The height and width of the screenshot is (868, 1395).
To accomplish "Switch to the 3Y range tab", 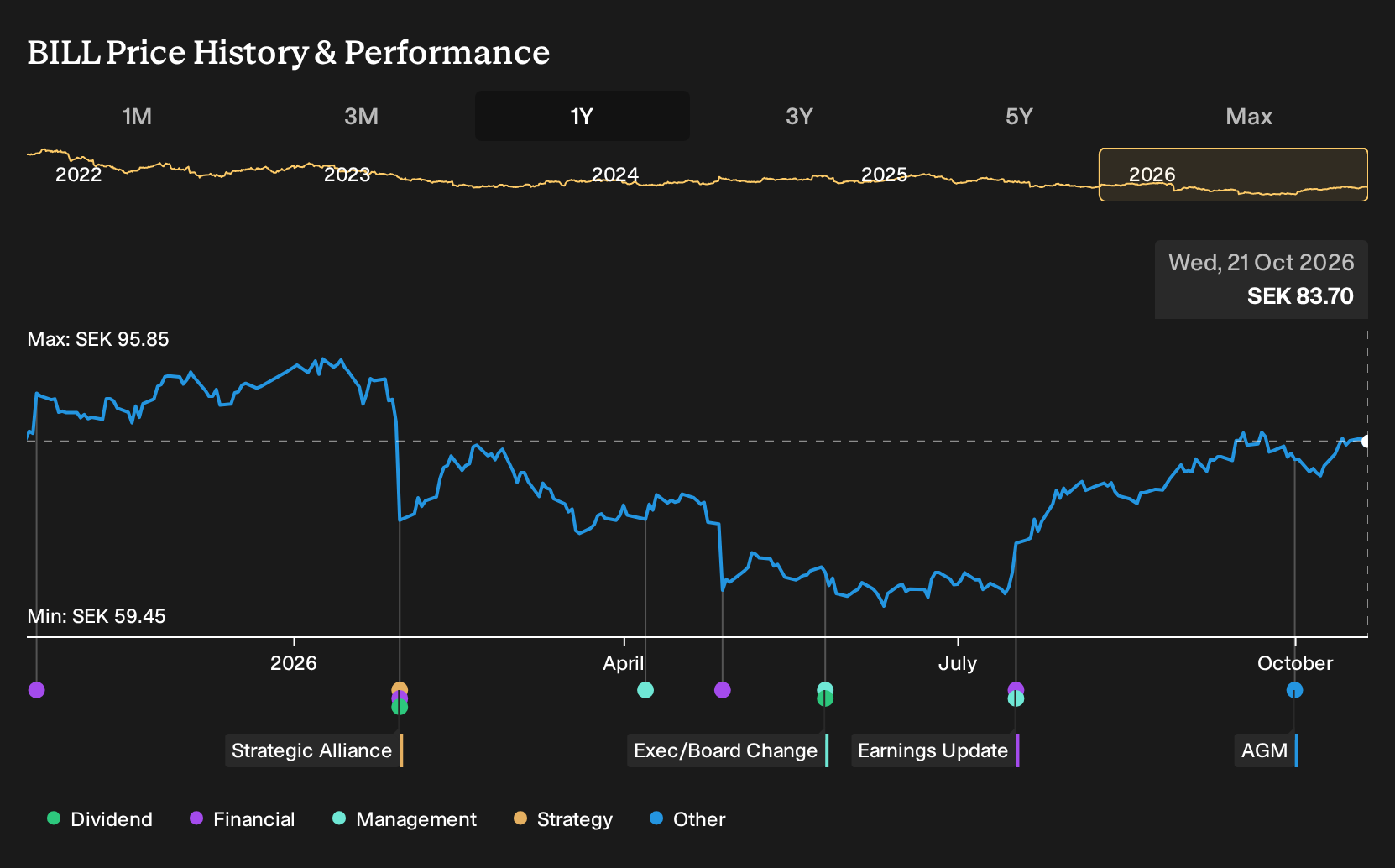I will click(799, 116).
